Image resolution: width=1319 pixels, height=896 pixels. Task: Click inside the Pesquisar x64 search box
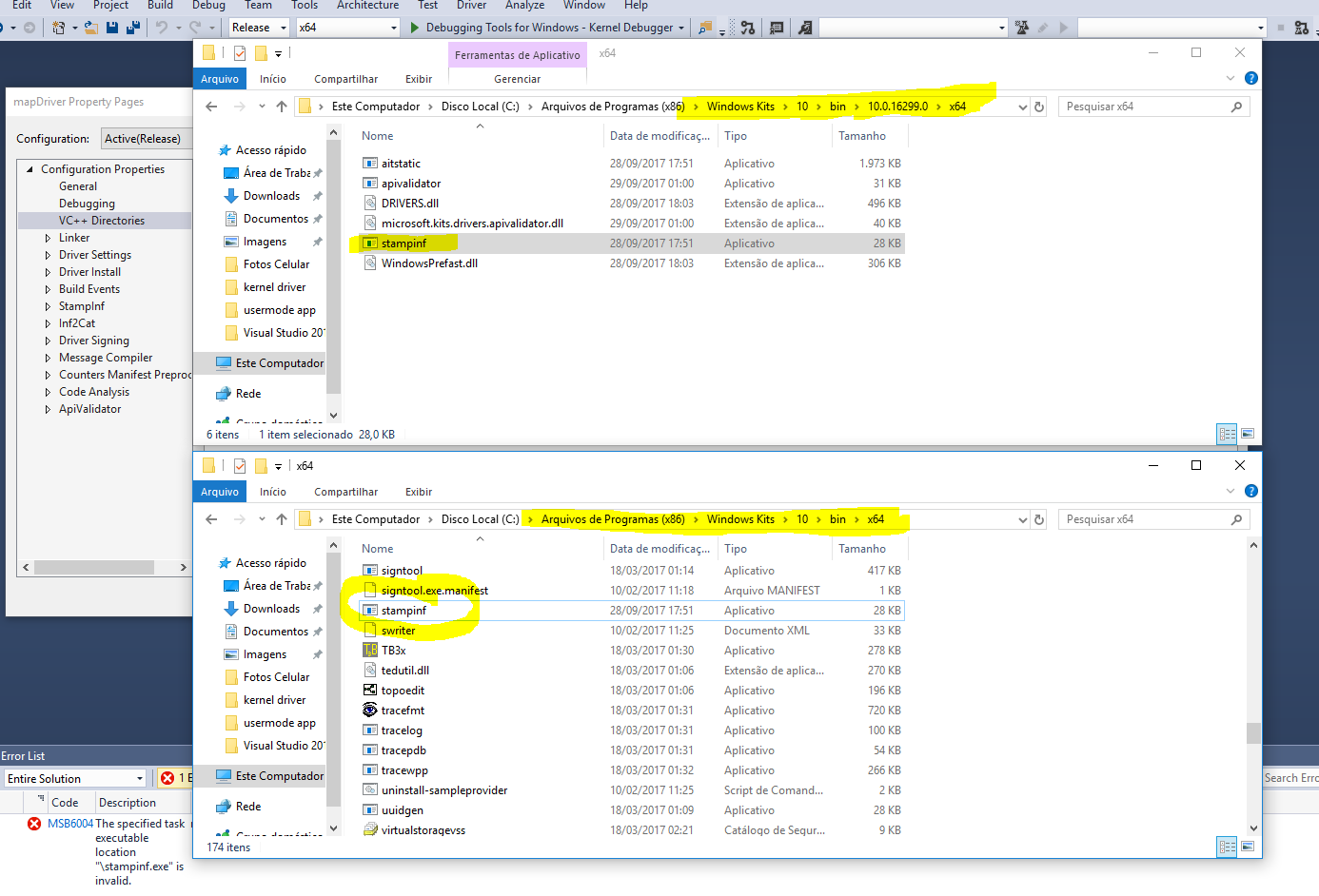point(1152,106)
